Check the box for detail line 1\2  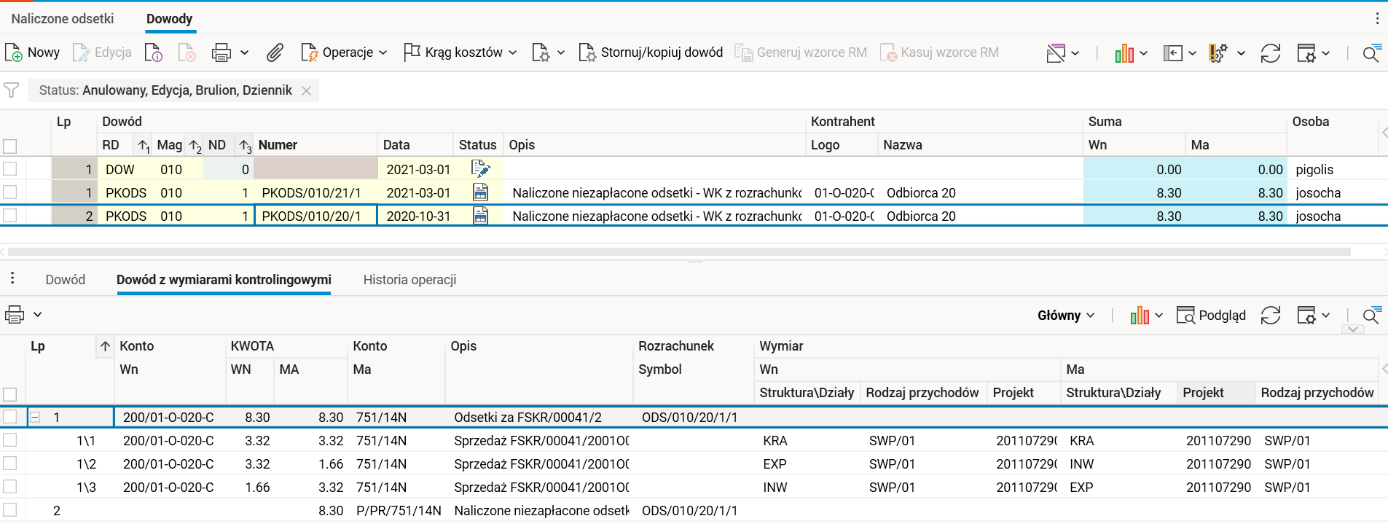(10, 464)
